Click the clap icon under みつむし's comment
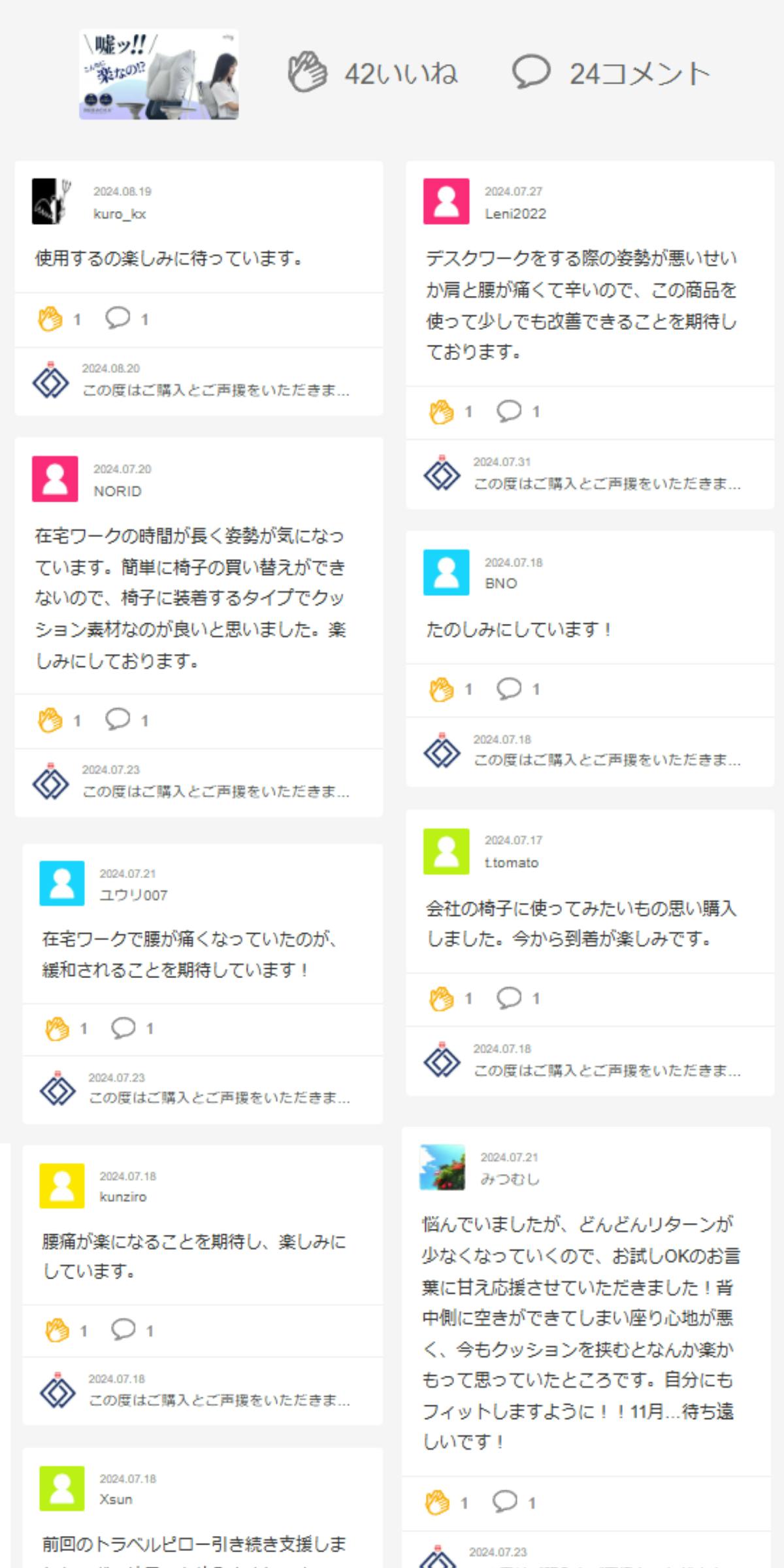784x1568 pixels. [x=437, y=1503]
